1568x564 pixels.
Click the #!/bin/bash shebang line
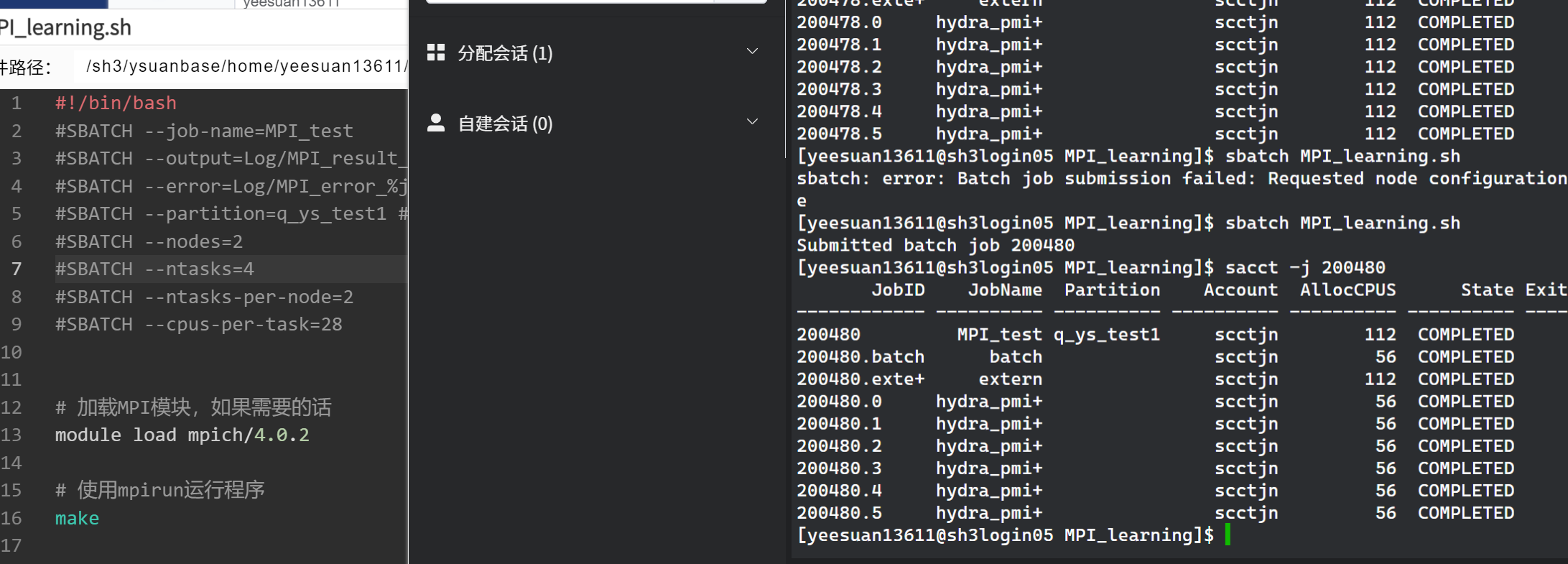coord(116,103)
